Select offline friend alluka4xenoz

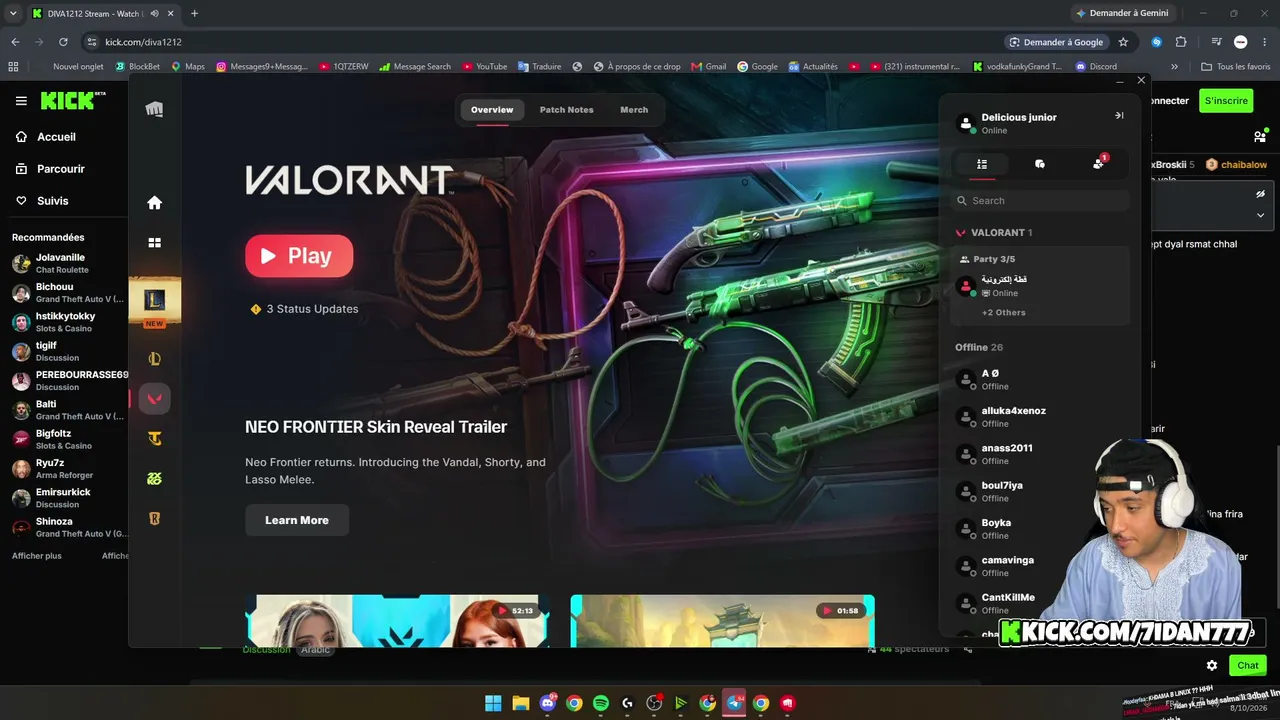[1040, 417]
